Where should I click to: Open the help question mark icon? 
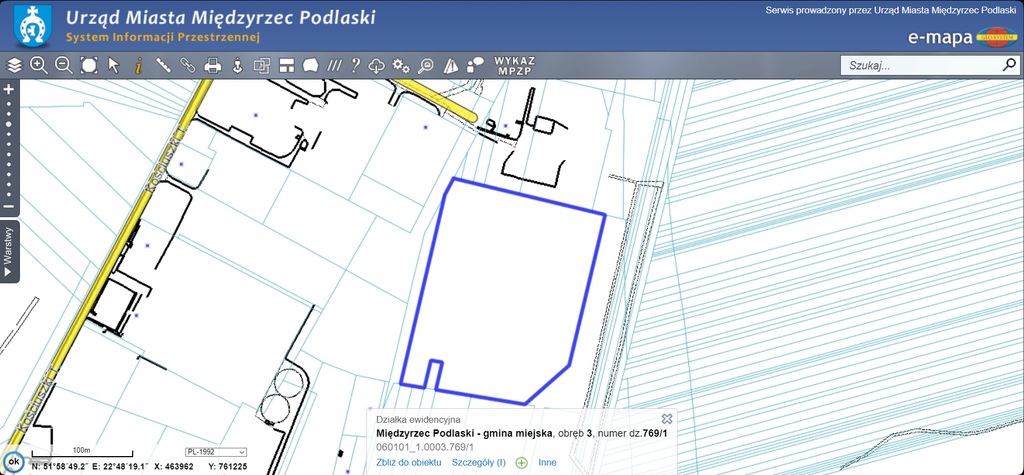click(x=355, y=66)
